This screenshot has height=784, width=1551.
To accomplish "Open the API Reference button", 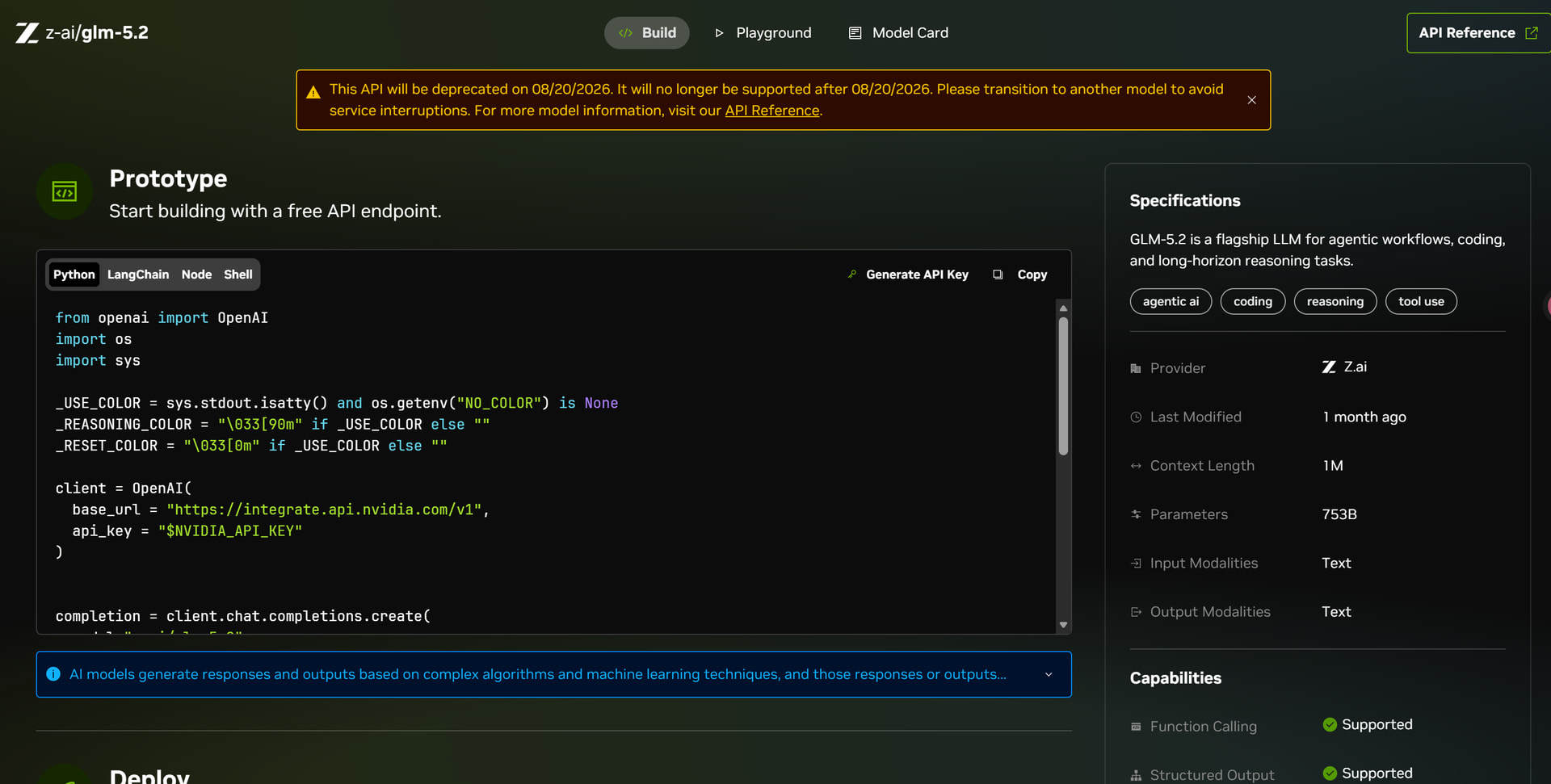I will coord(1477,33).
